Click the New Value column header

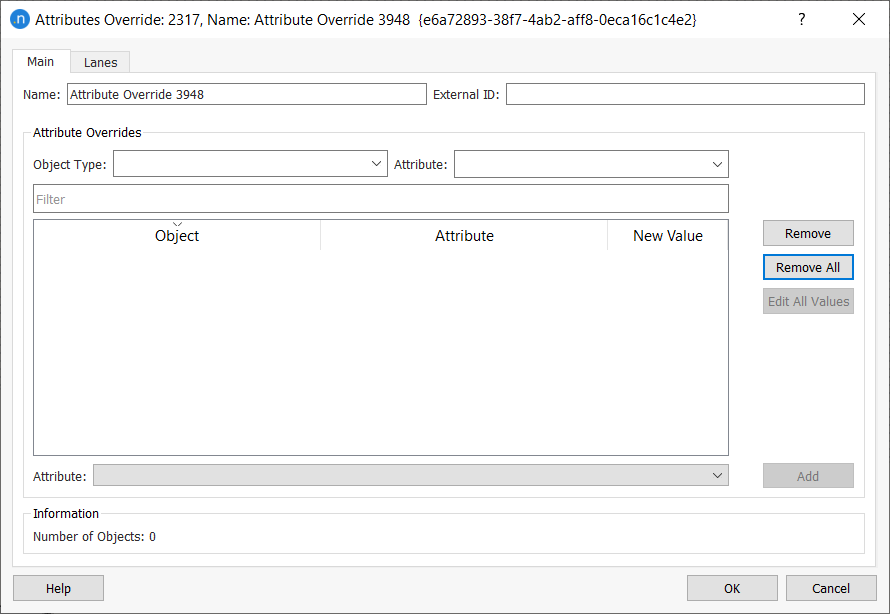point(667,236)
